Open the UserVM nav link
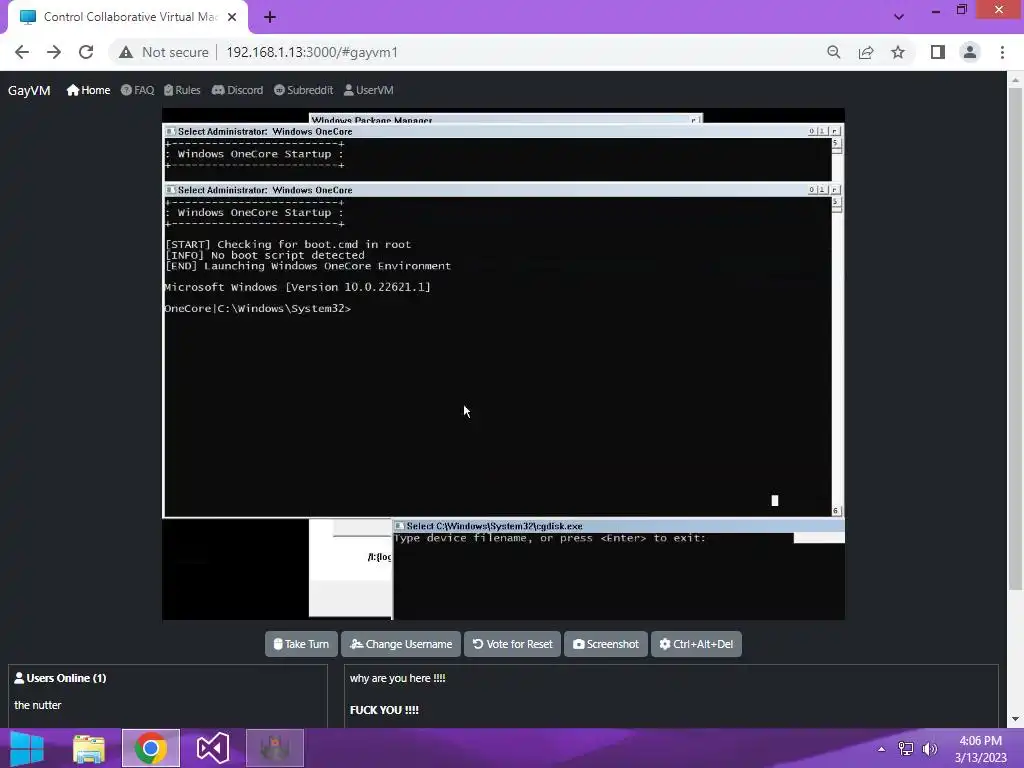1024x768 pixels. (x=368, y=90)
